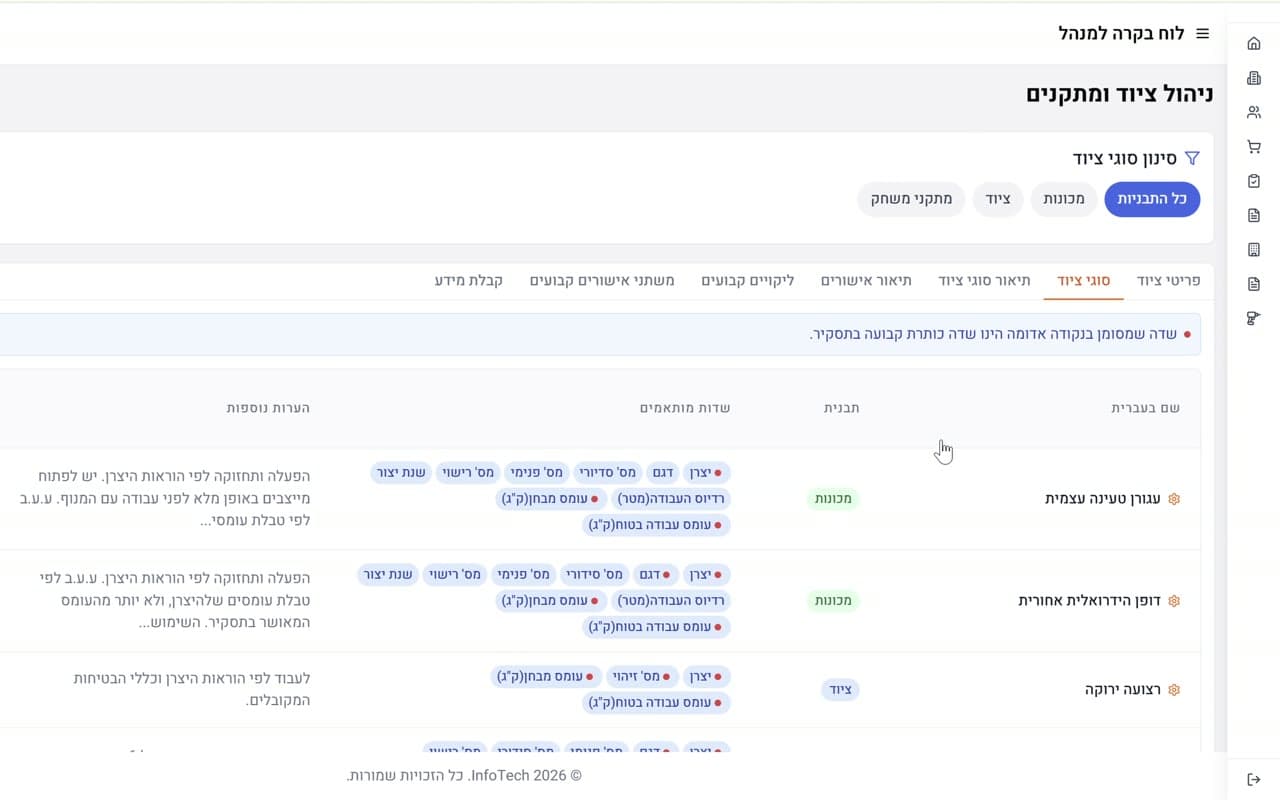Image resolution: width=1280 pixels, height=800 pixels.
Task: Click the יצרן tag in דופן הידראולית אחורית row
Action: (707, 575)
